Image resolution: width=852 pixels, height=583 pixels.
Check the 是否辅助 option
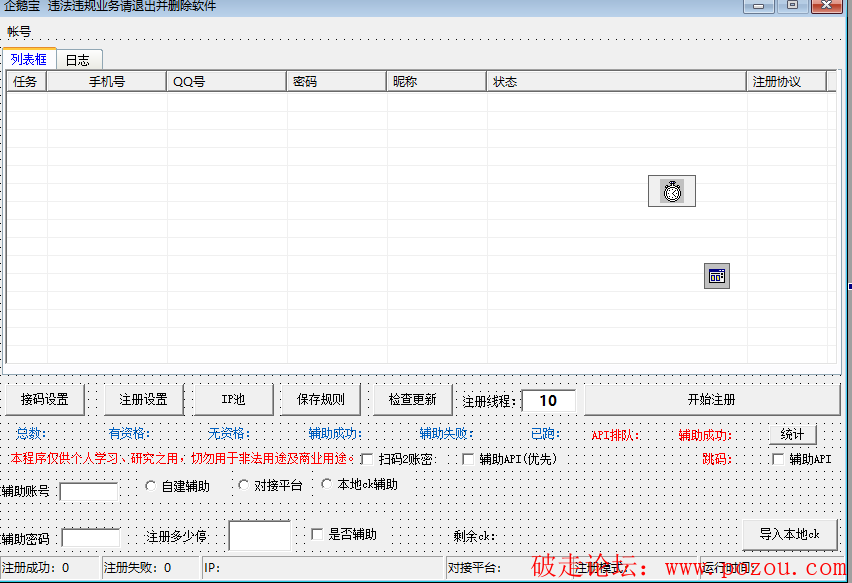coord(318,534)
